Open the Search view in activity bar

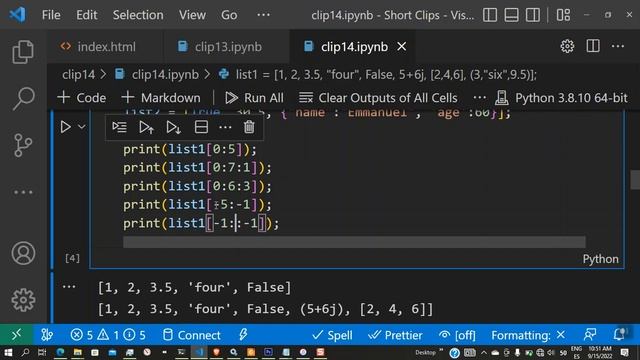(x=23, y=98)
